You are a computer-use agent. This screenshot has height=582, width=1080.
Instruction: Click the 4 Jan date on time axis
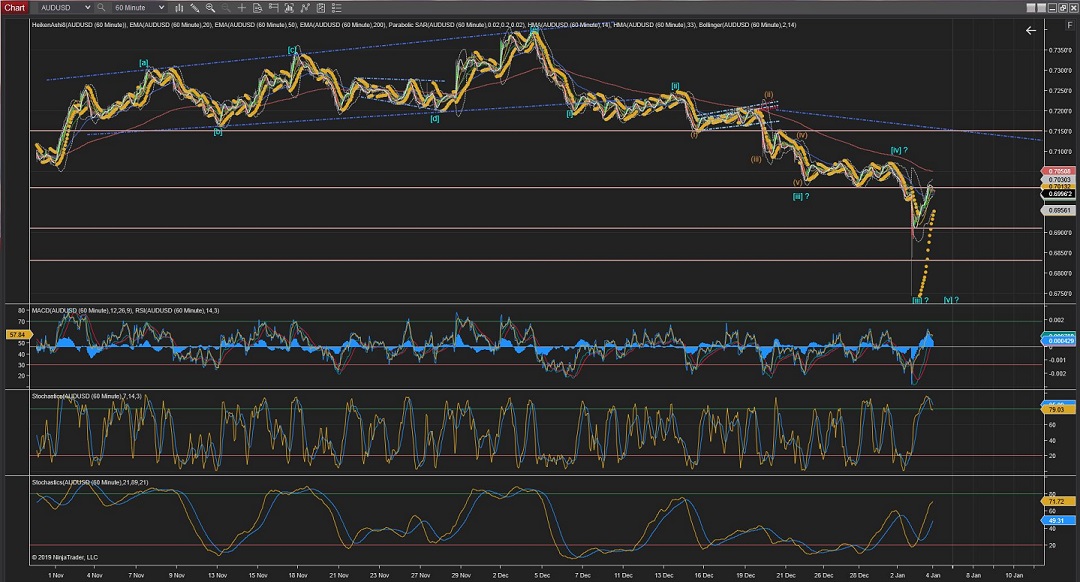tap(933, 575)
